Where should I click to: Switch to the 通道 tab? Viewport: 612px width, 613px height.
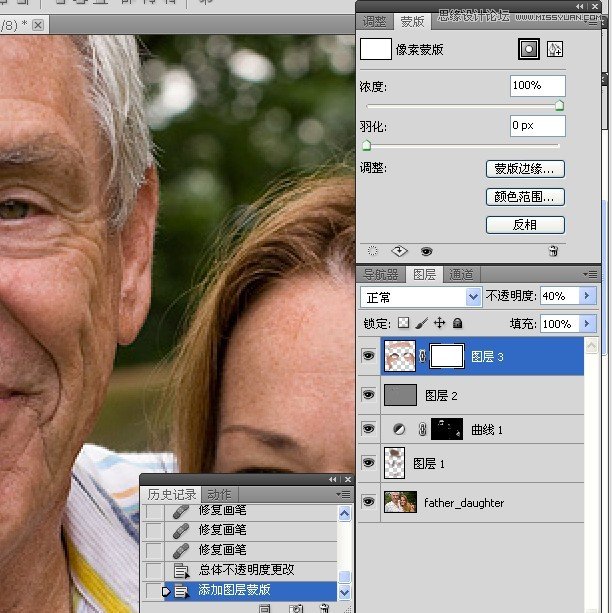coord(461,274)
